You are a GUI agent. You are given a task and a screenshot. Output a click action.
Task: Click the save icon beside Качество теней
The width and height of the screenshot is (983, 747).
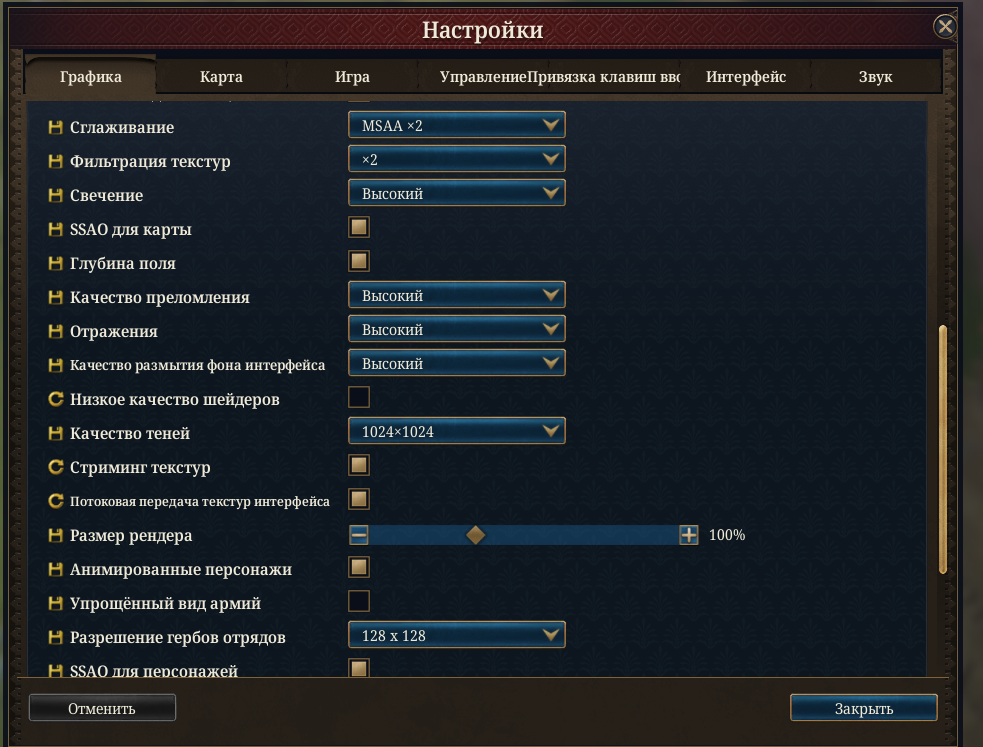56,433
